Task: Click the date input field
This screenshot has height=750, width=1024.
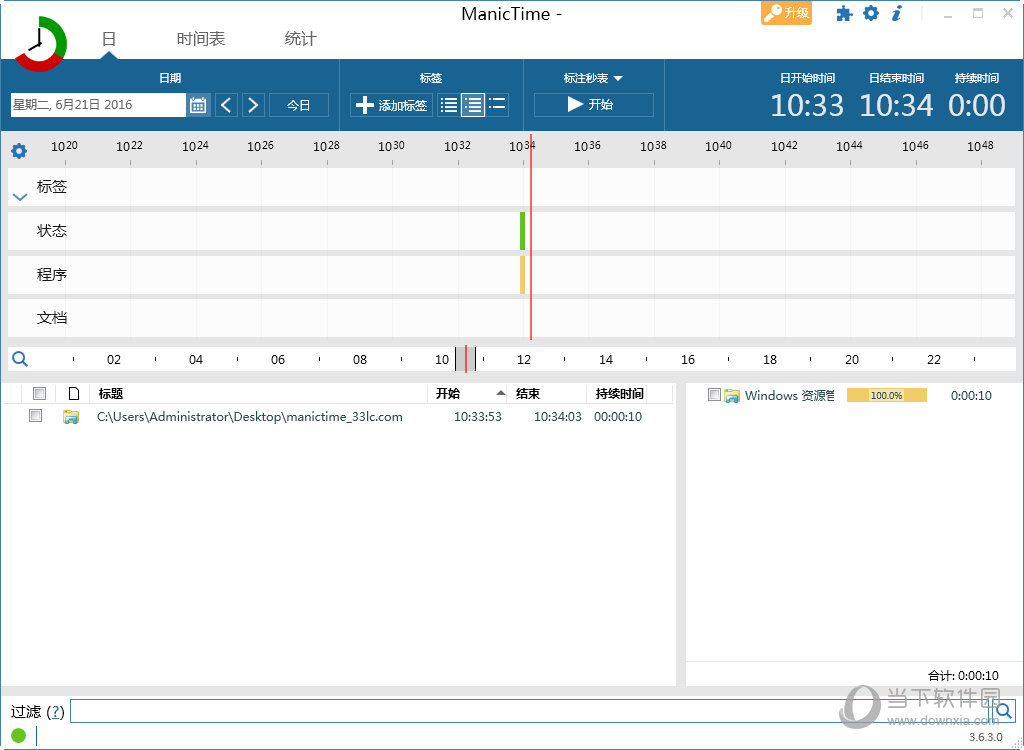Action: 98,105
